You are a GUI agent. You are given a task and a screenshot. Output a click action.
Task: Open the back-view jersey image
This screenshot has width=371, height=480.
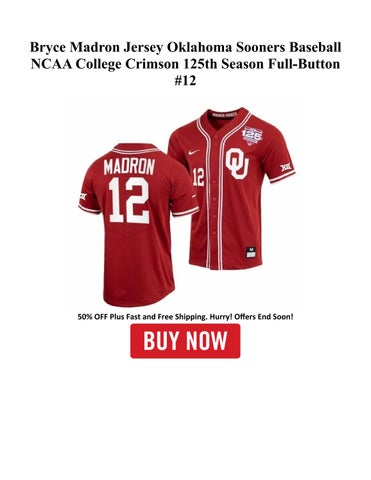[x=137, y=224]
